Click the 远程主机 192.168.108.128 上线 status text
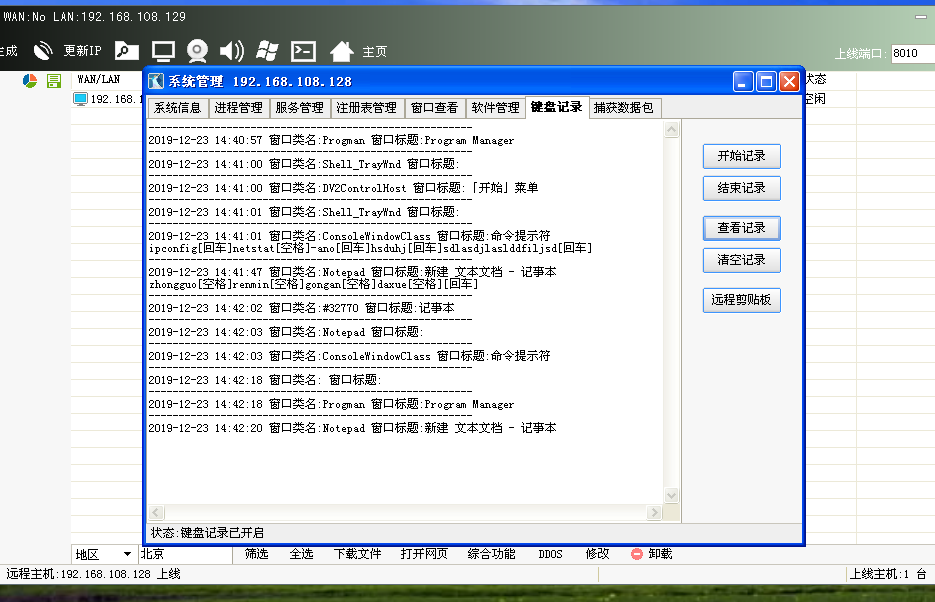The width and height of the screenshot is (935, 602). tap(94, 574)
